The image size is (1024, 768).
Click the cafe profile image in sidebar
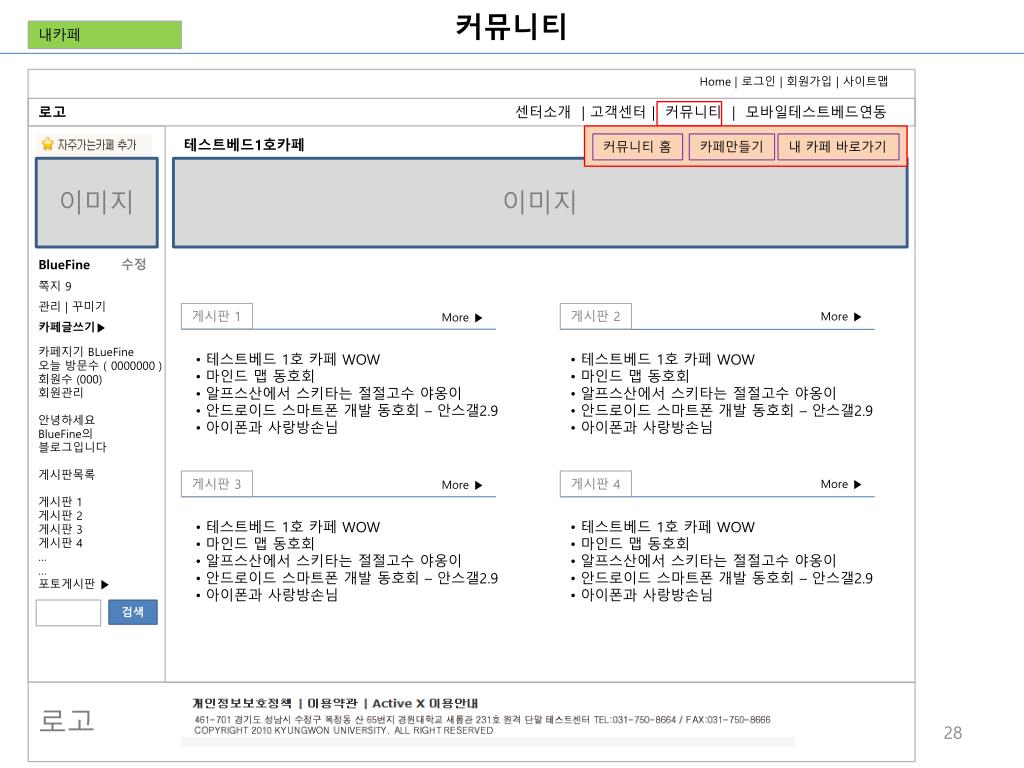point(97,202)
